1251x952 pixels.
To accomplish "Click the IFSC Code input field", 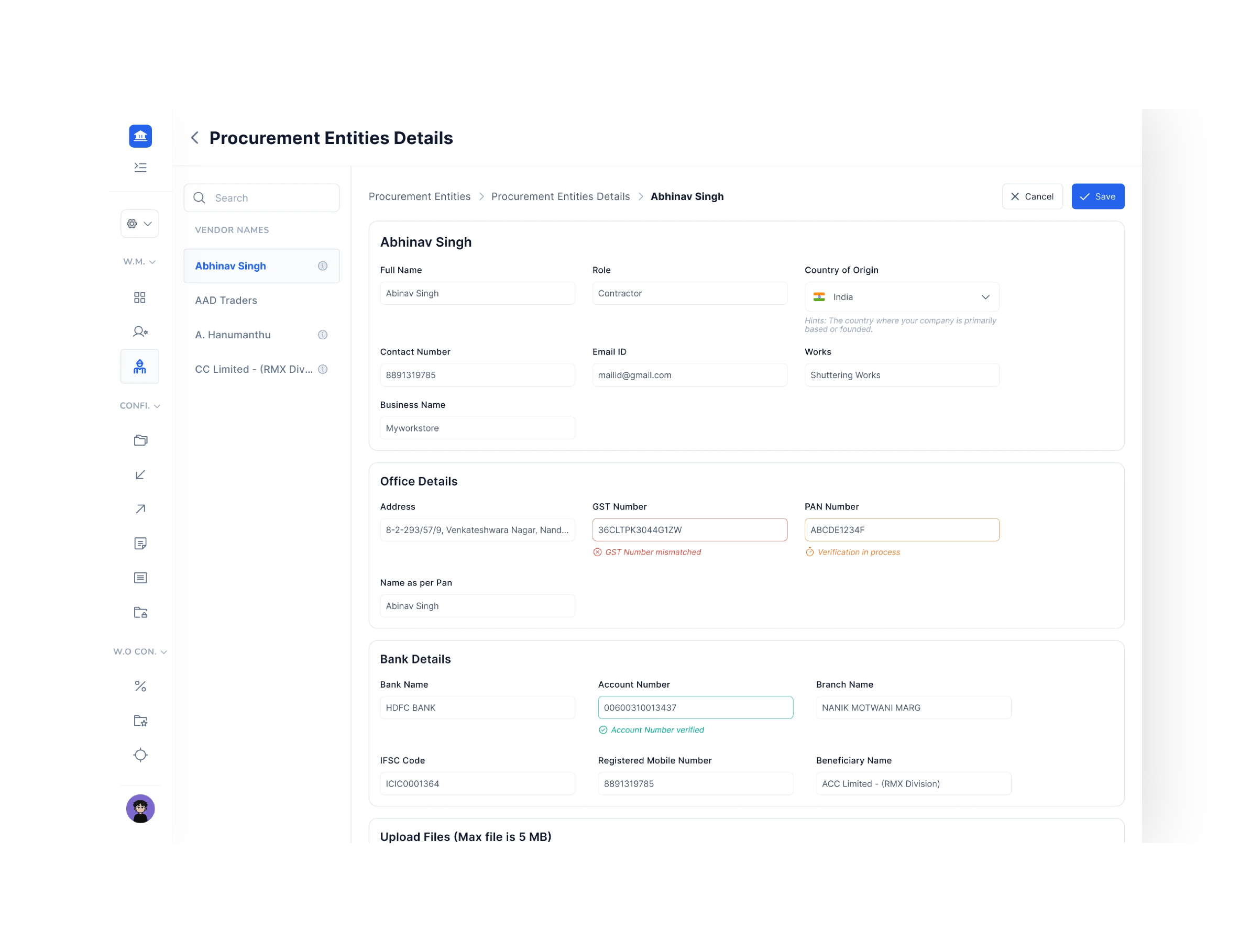I will tap(477, 784).
